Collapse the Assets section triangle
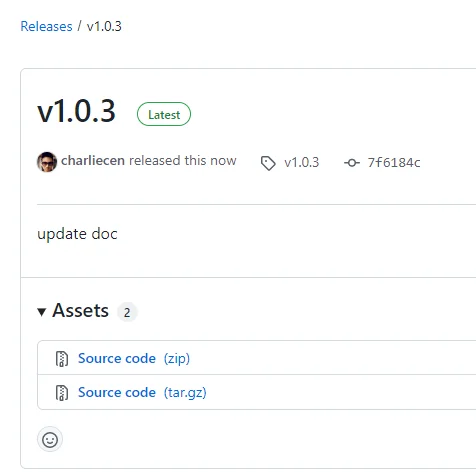476x472 pixels. (x=42, y=312)
